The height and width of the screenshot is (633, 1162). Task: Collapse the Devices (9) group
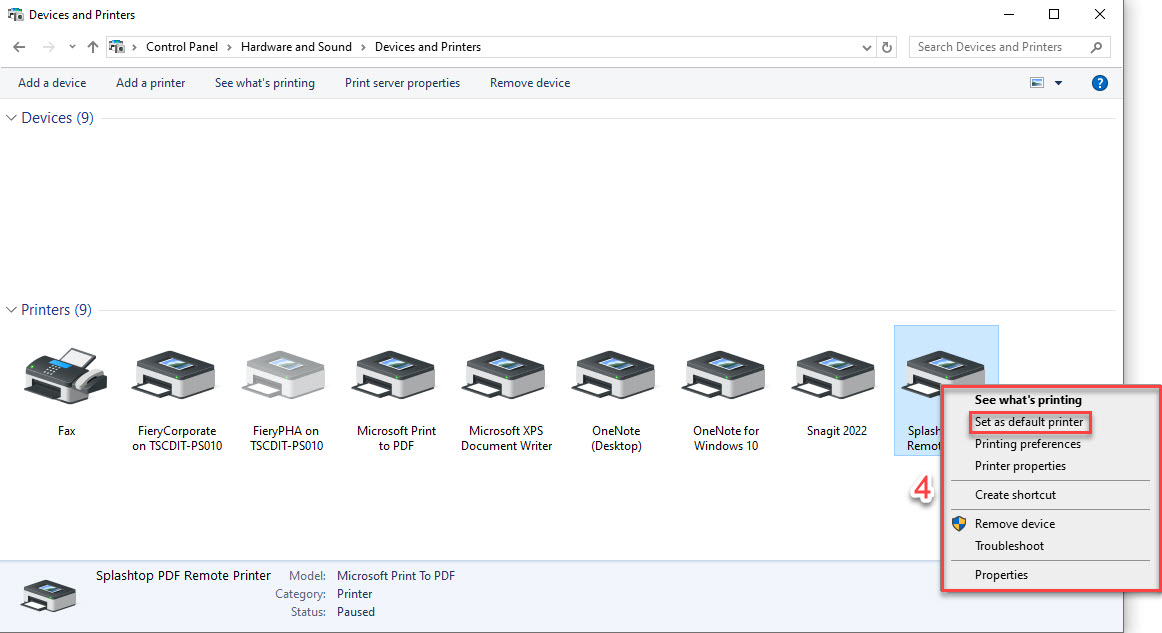point(11,118)
